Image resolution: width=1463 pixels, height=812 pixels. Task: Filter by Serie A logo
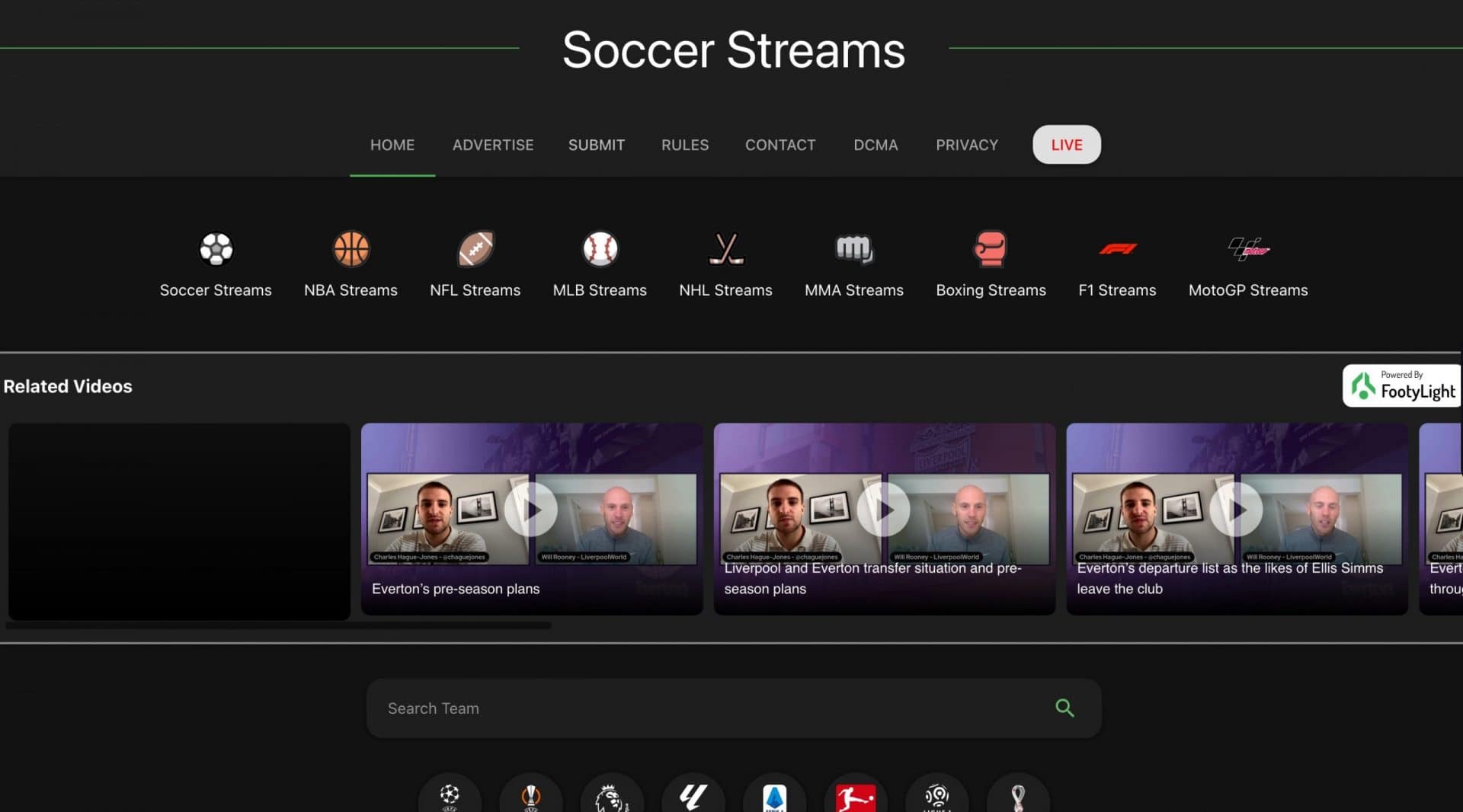click(774, 796)
